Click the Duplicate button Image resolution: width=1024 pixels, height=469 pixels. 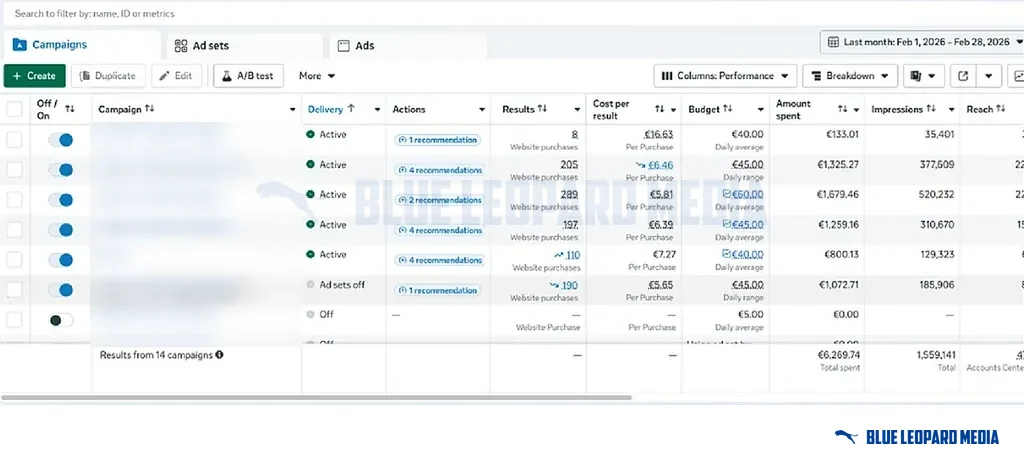[x=107, y=76]
